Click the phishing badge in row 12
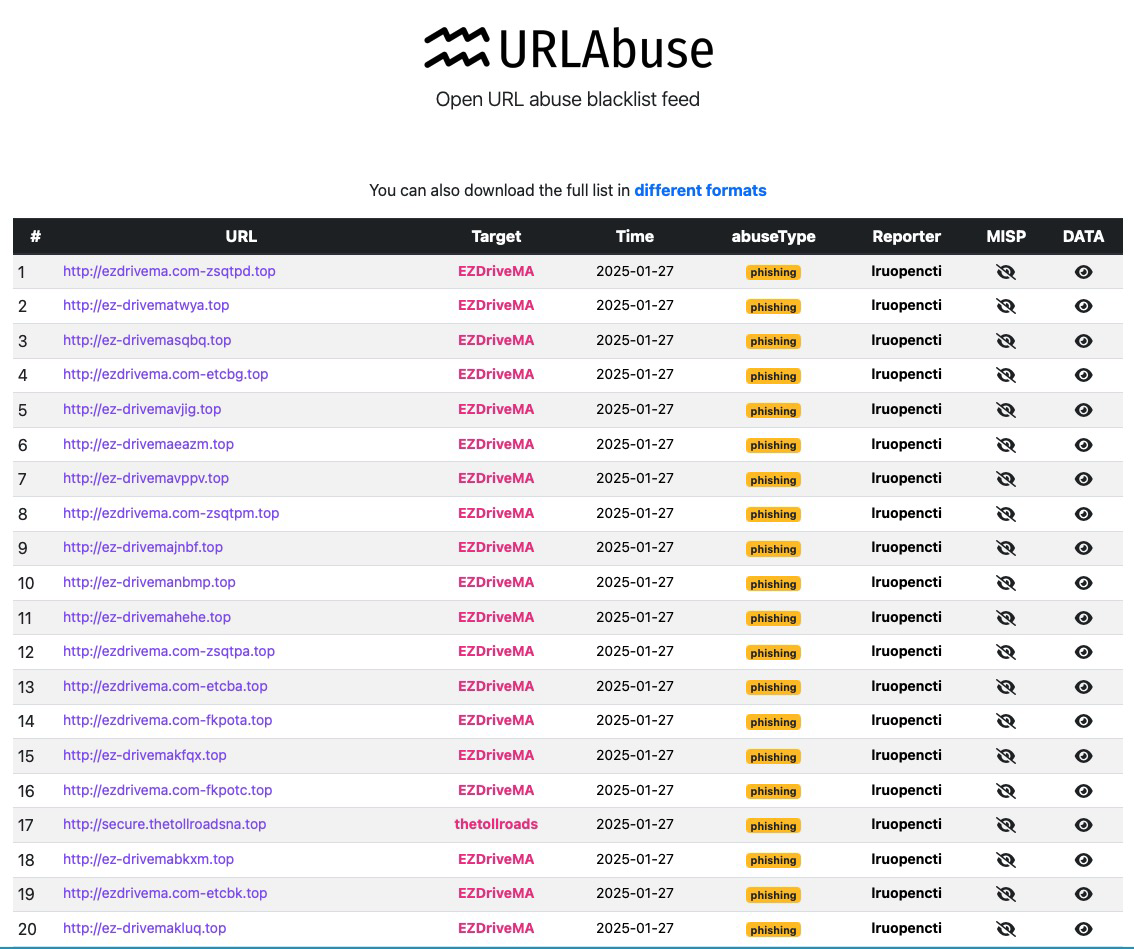Image resolution: width=1134 pixels, height=949 pixels. tap(773, 652)
